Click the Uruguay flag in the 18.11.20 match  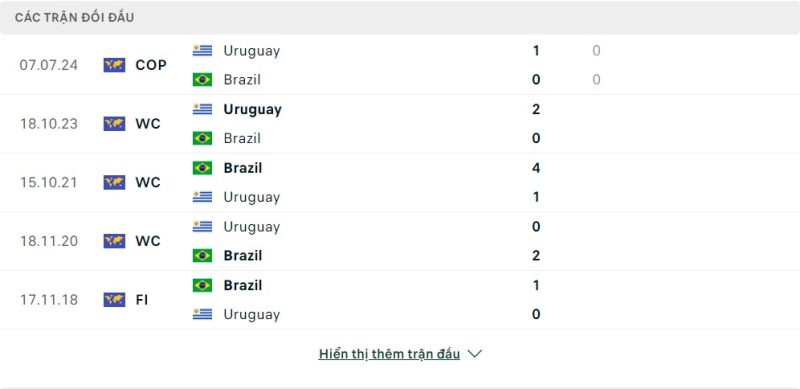(x=202, y=227)
